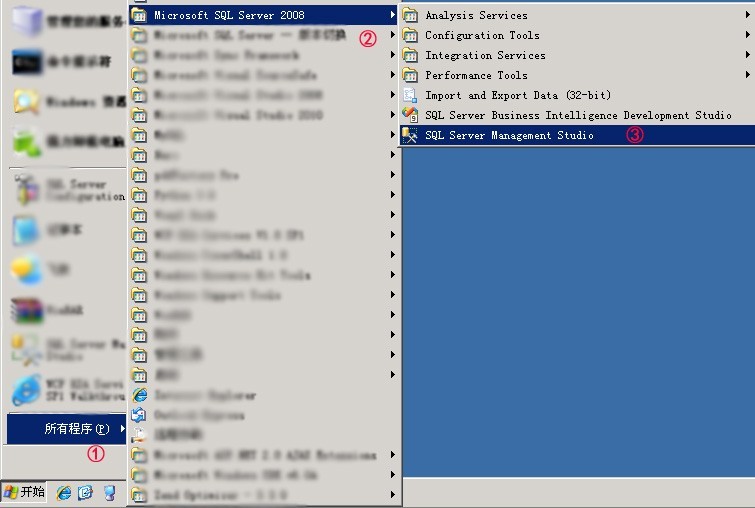
Task: Open SQL Server Management Studio
Action: pos(577,135)
